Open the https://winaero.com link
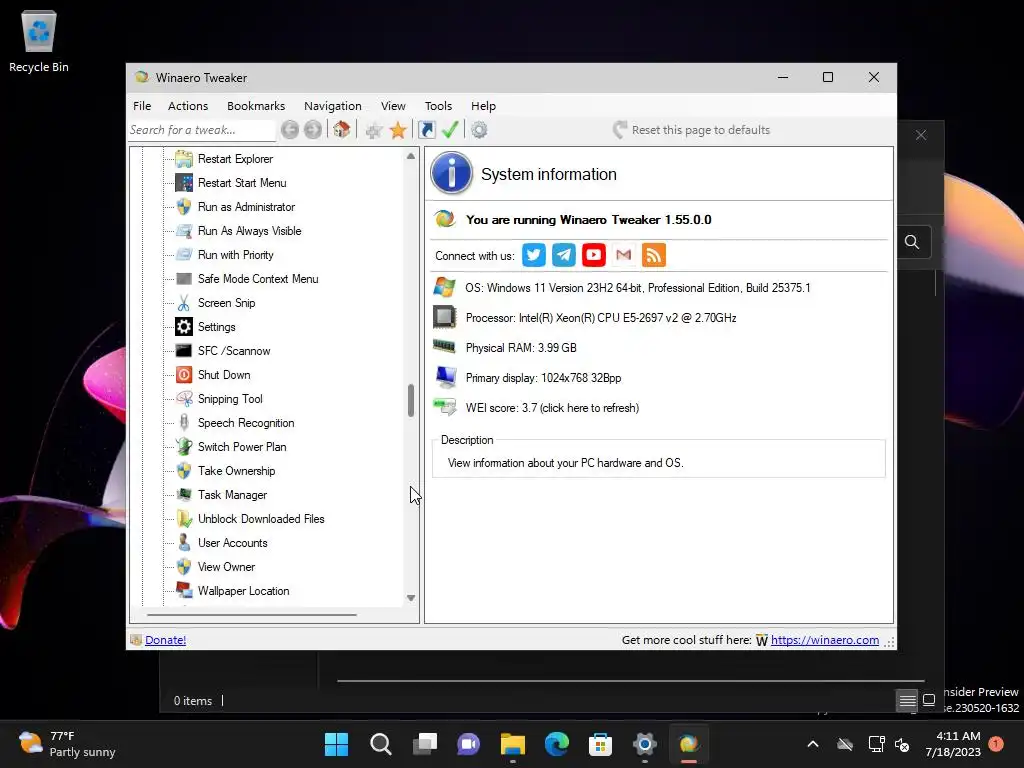Image resolution: width=1024 pixels, height=768 pixels. [825, 640]
